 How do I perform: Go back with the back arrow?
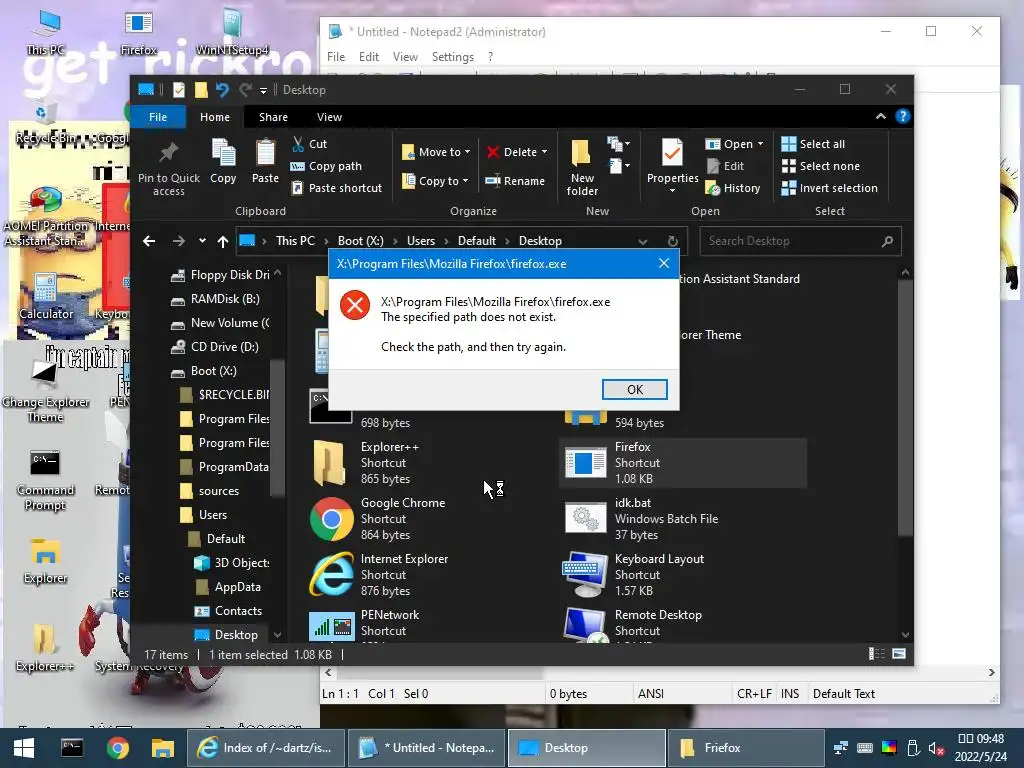pos(149,241)
